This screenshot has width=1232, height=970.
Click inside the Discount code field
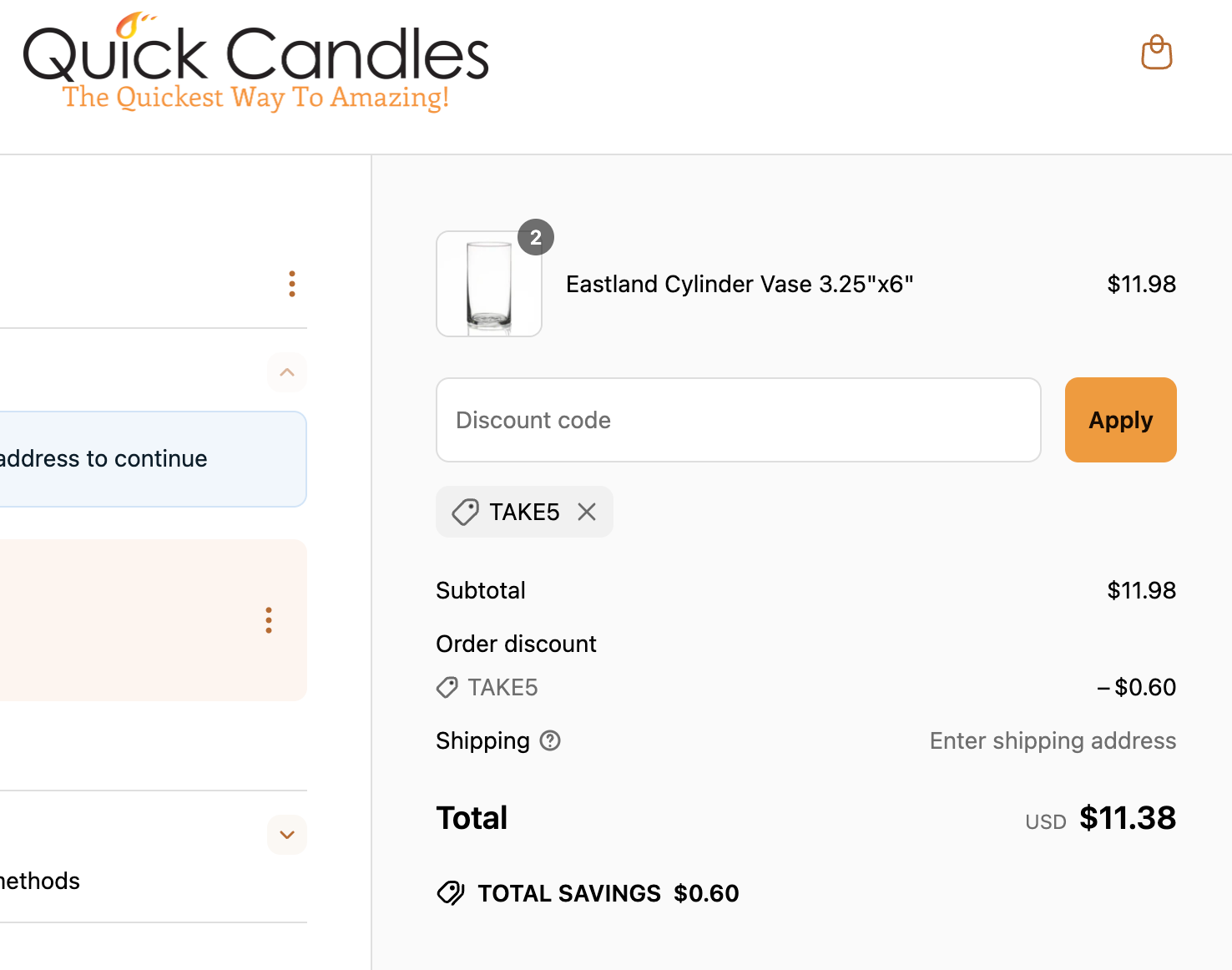[738, 420]
